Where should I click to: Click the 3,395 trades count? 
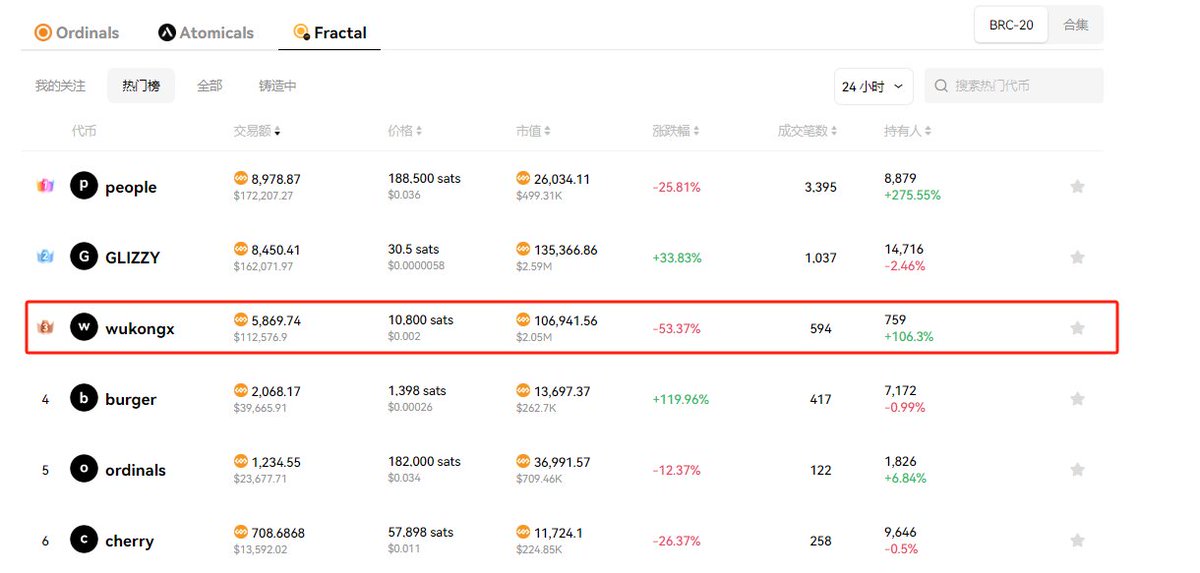point(820,187)
